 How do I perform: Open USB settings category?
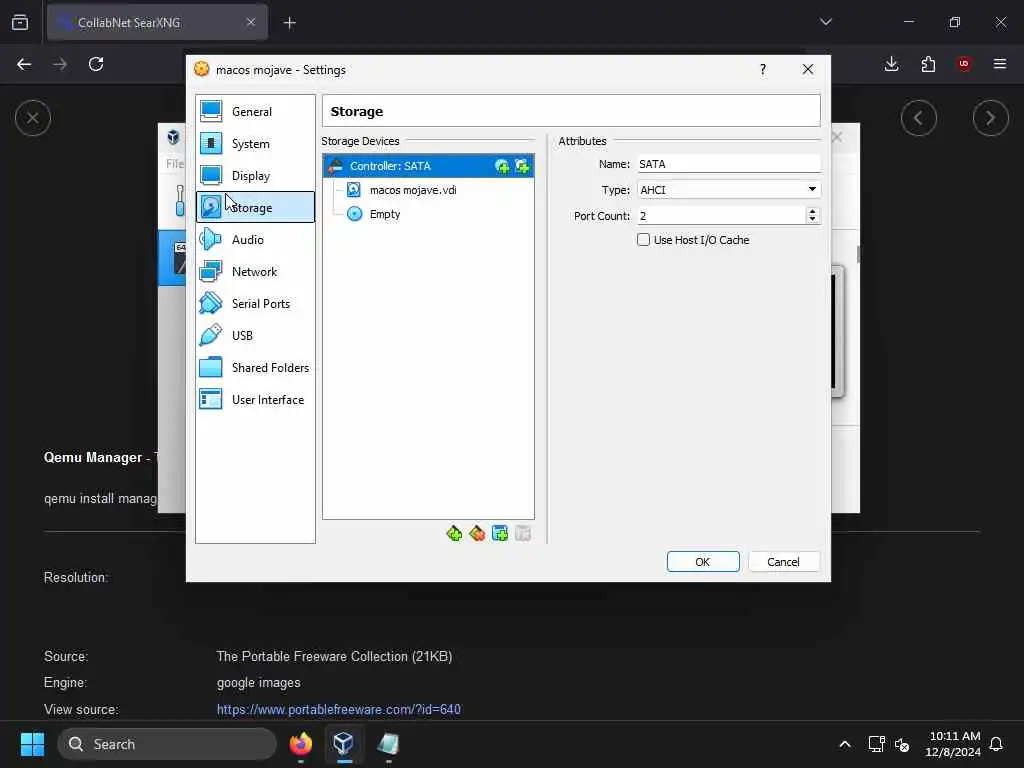pos(255,336)
